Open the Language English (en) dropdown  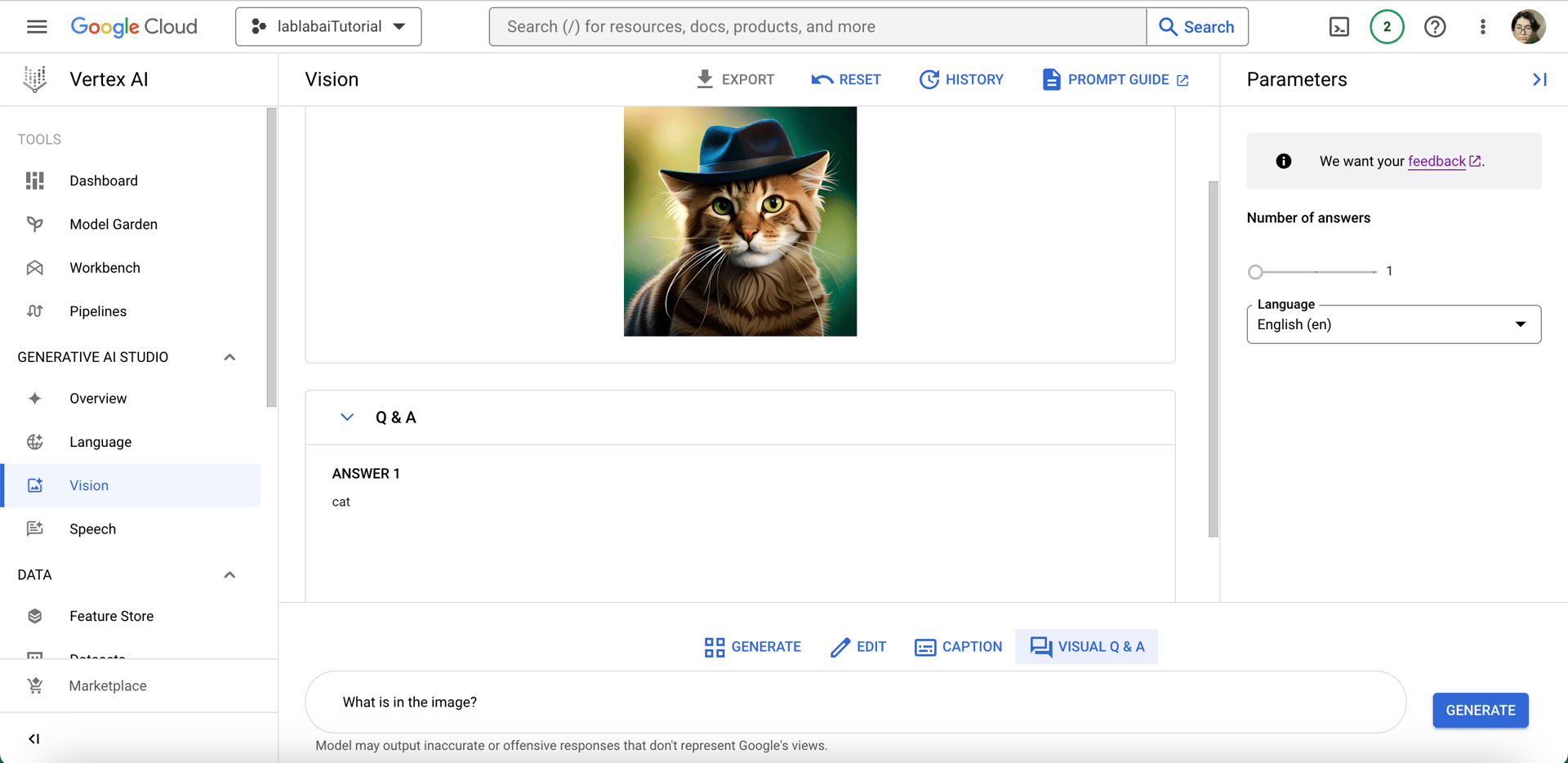[x=1393, y=324]
